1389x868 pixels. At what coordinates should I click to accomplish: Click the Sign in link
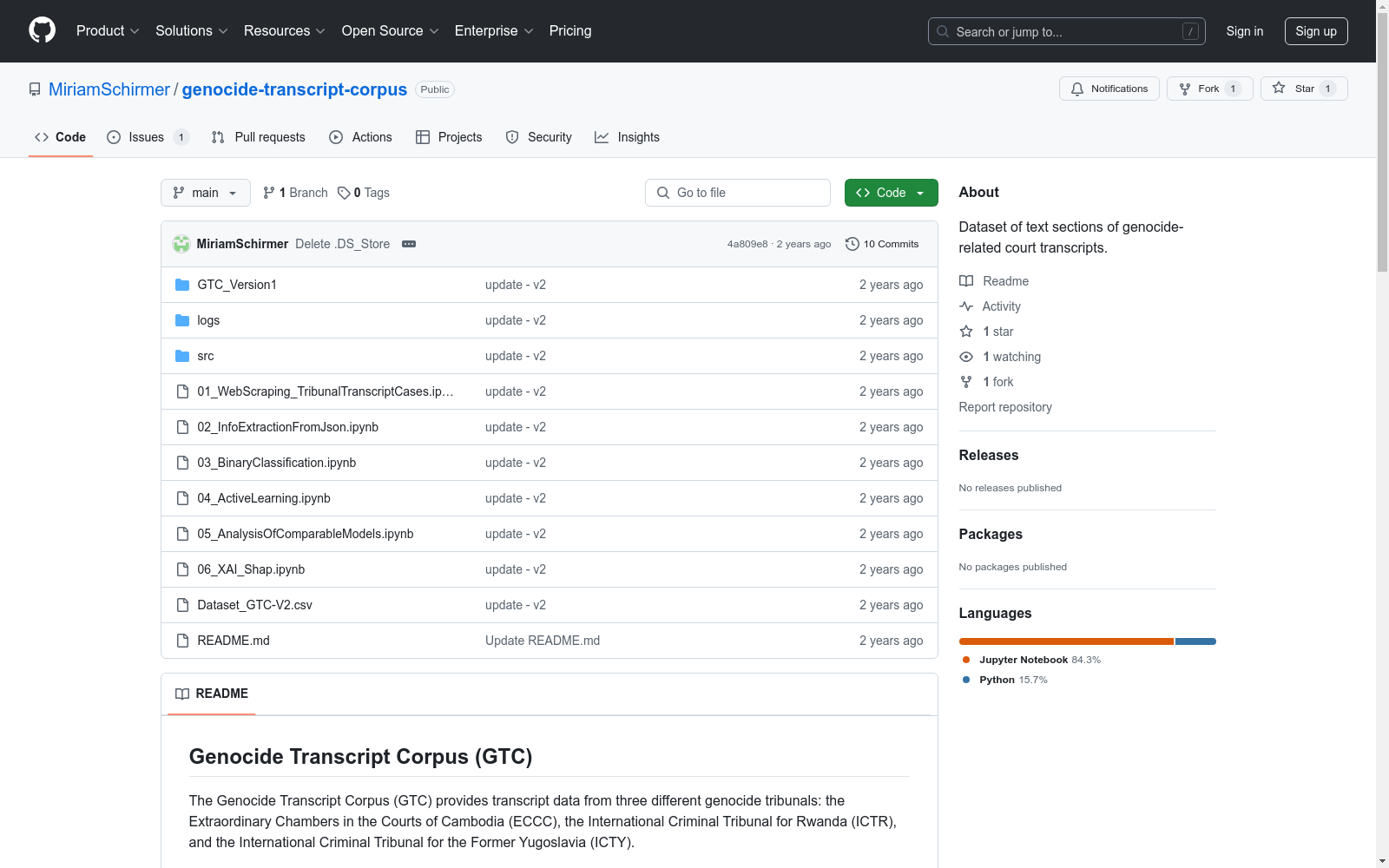point(1245,31)
